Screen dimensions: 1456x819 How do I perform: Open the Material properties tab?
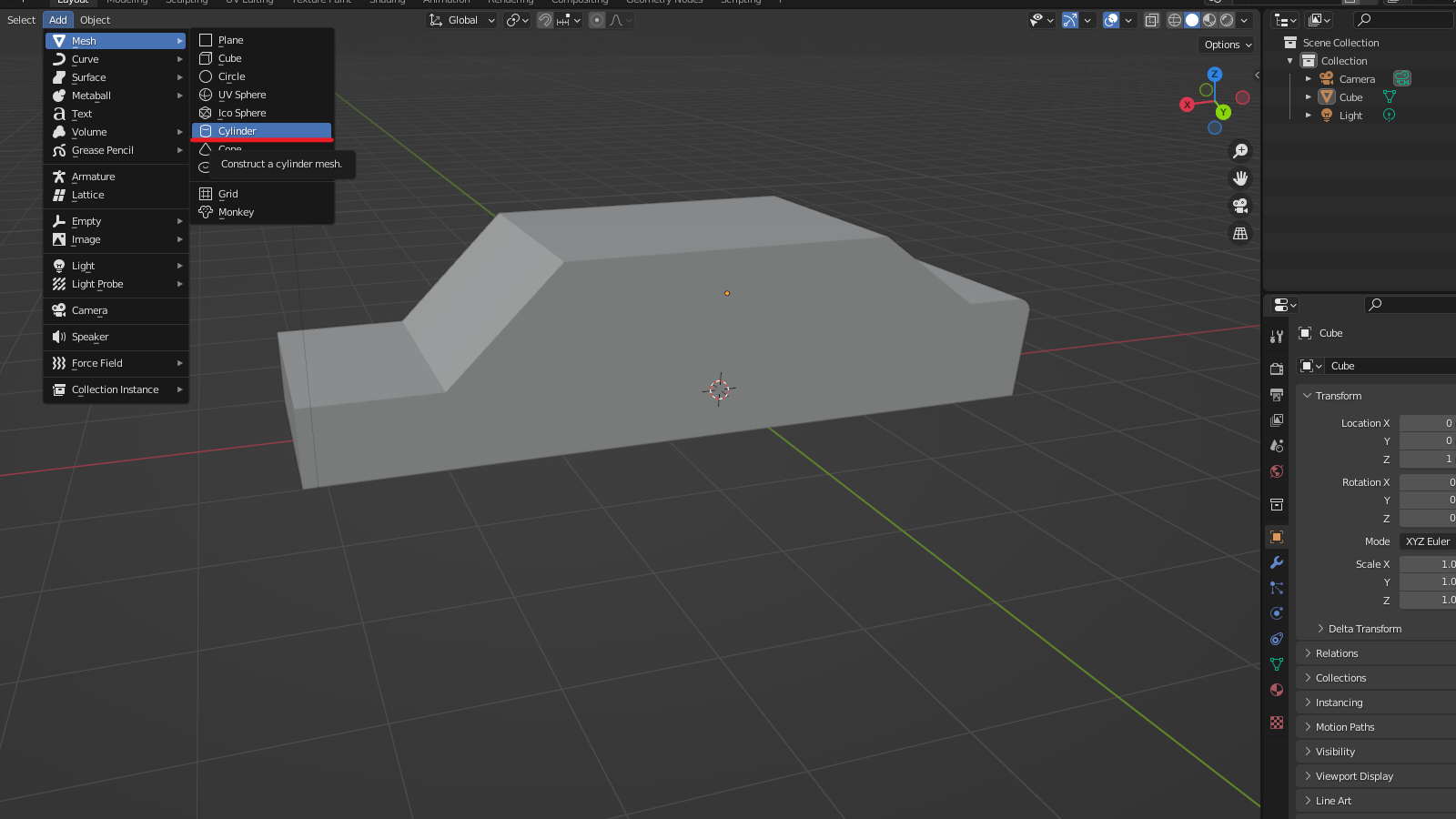(x=1277, y=690)
